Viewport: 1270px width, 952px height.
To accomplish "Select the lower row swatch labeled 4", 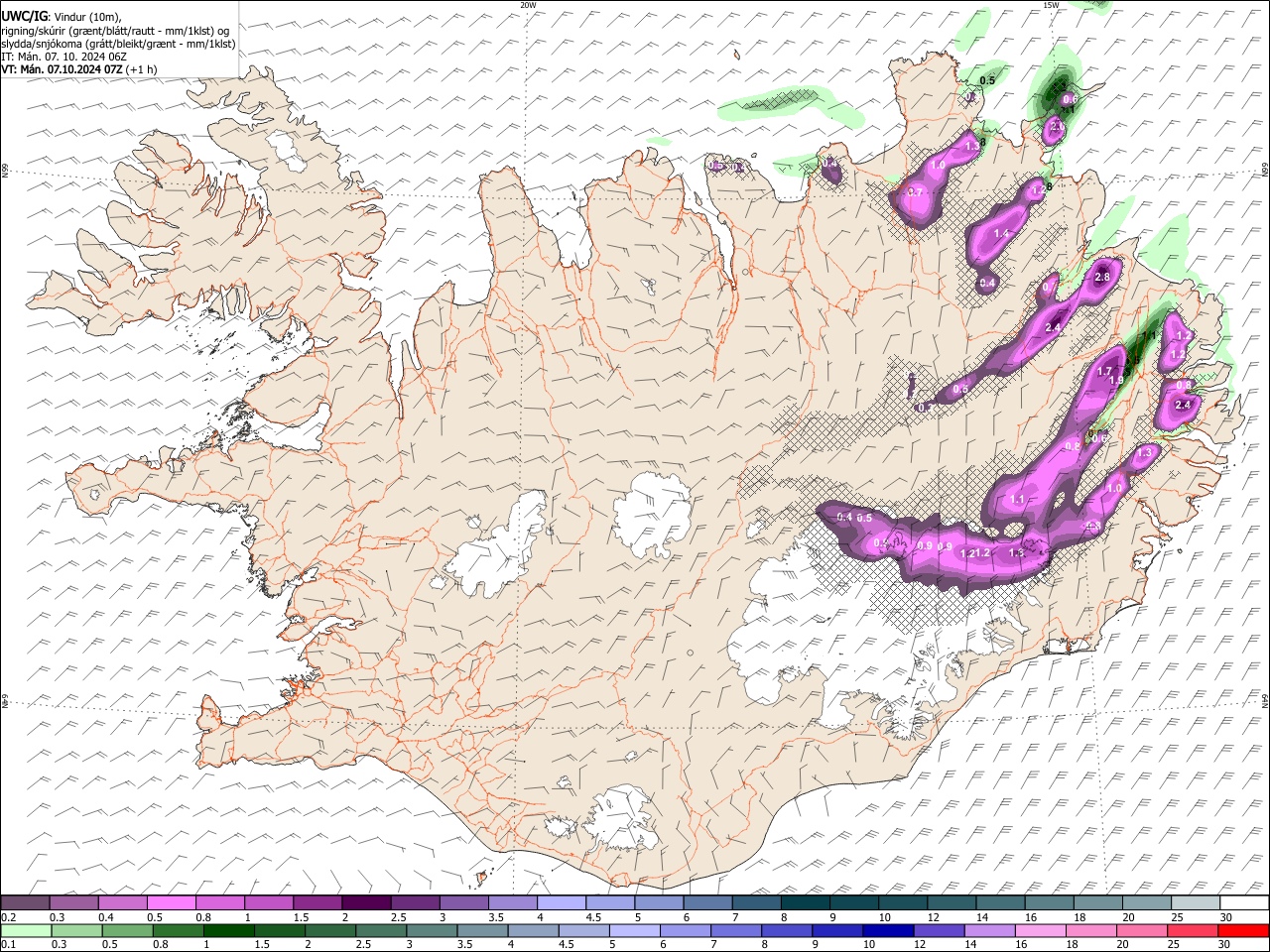I will point(532,930).
